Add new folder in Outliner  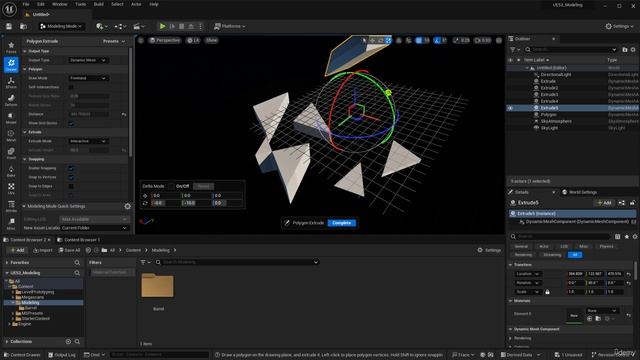[625, 49]
